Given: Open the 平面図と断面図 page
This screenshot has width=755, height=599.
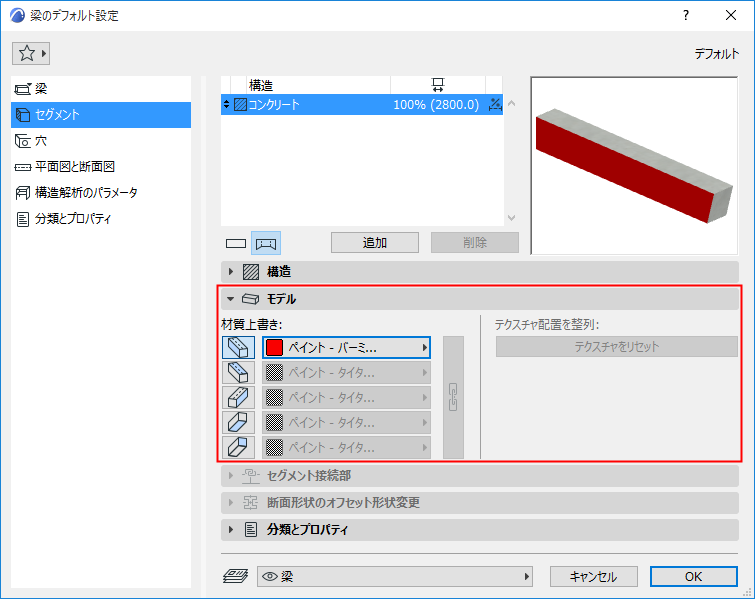Looking at the screenshot, I should click(101, 167).
